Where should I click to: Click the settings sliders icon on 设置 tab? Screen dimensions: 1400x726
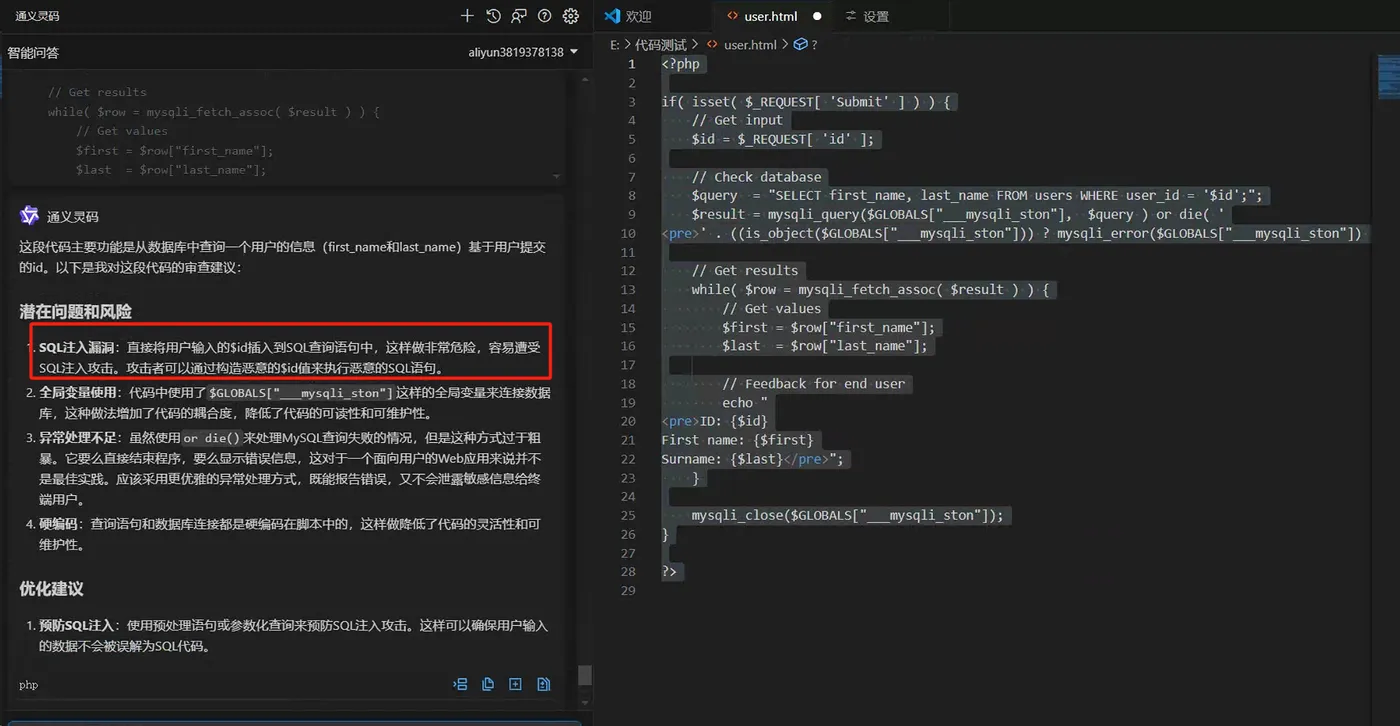point(851,16)
